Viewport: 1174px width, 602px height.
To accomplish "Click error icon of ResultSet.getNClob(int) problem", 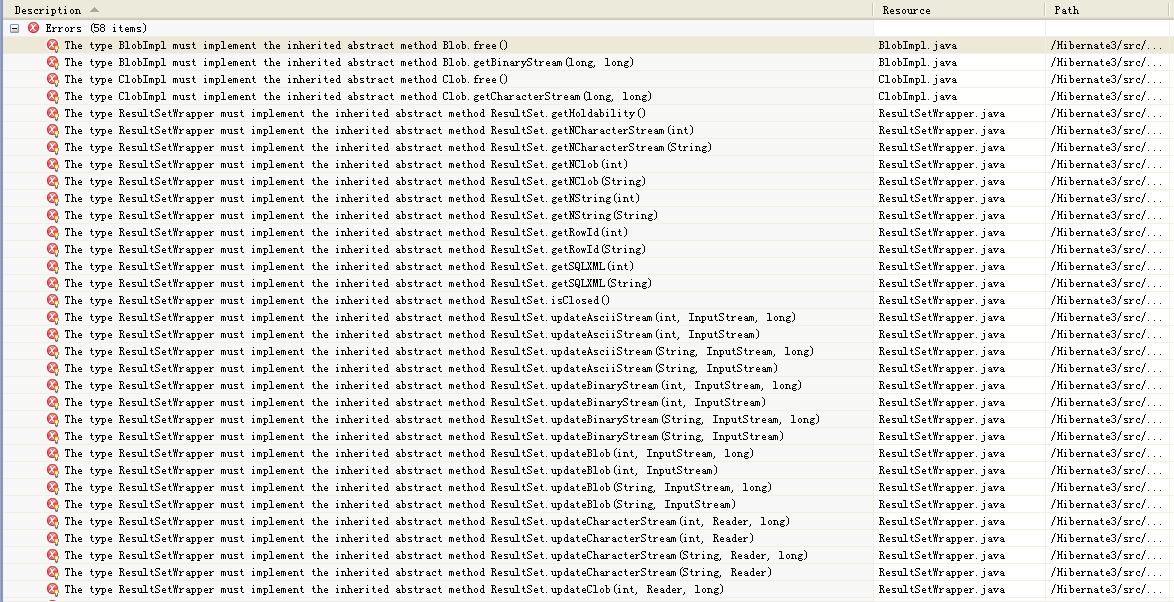I will point(53,164).
